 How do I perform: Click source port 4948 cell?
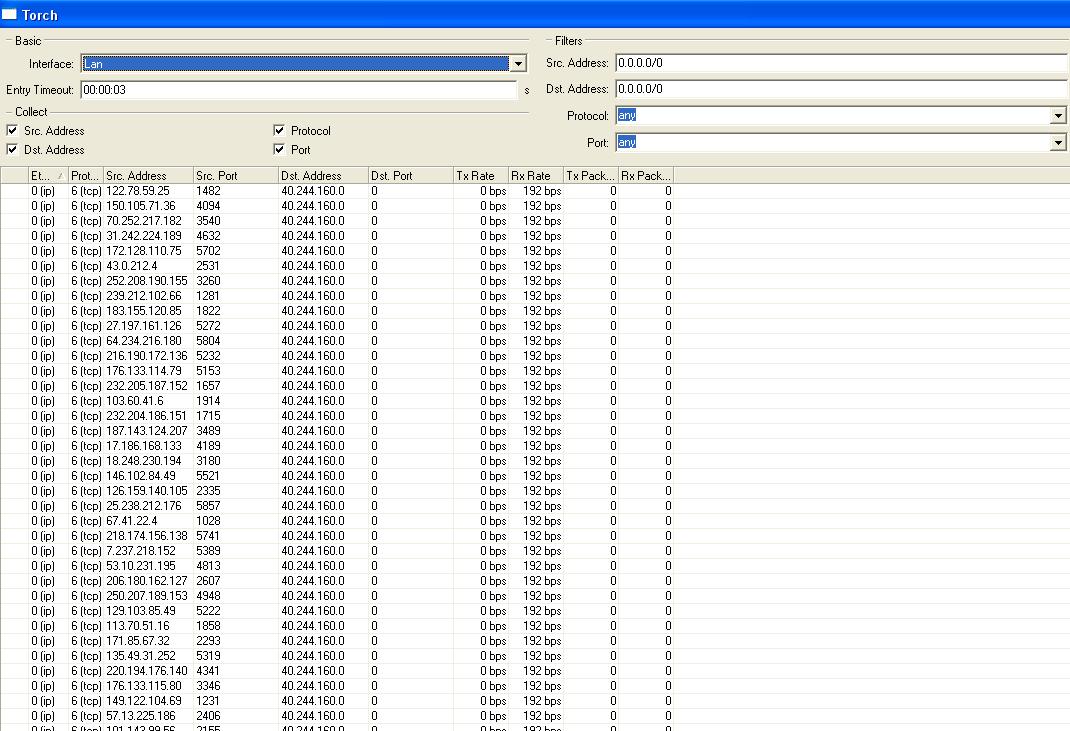[x=235, y=597]
